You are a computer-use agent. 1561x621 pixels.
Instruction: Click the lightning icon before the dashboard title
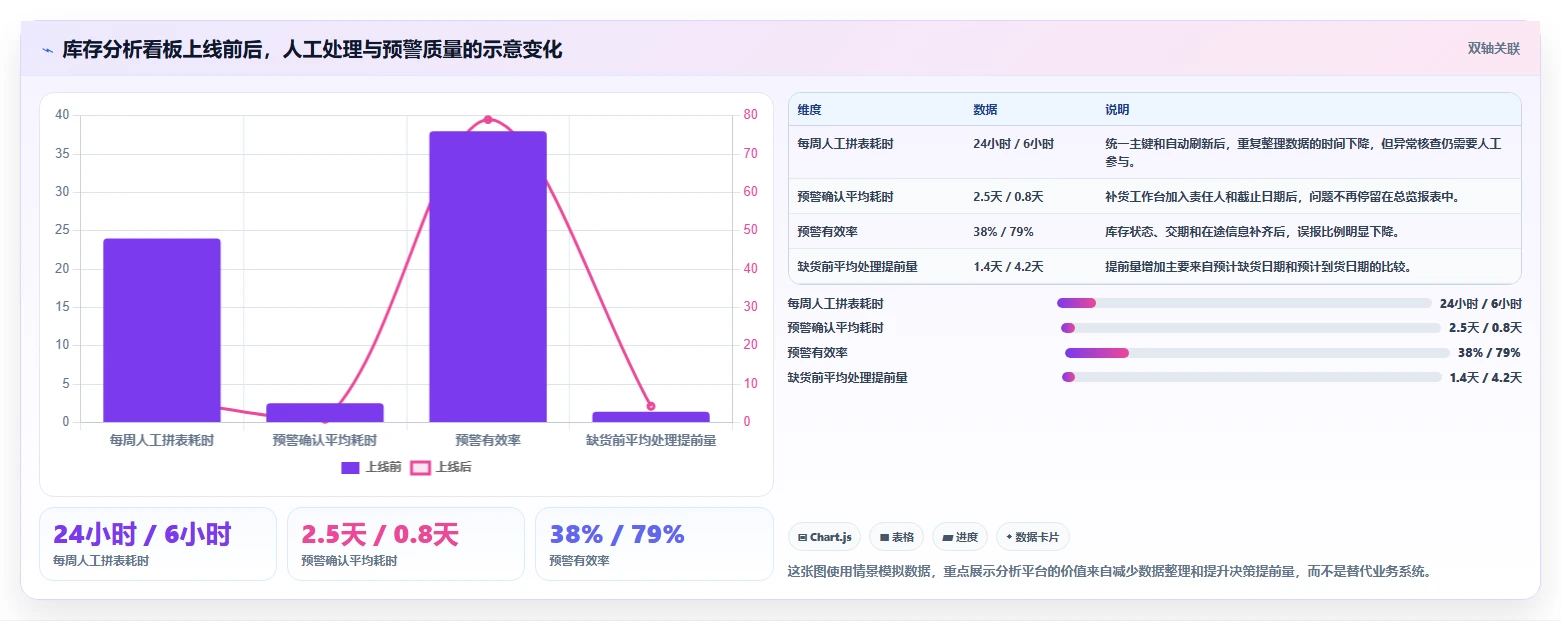point(47,50)
